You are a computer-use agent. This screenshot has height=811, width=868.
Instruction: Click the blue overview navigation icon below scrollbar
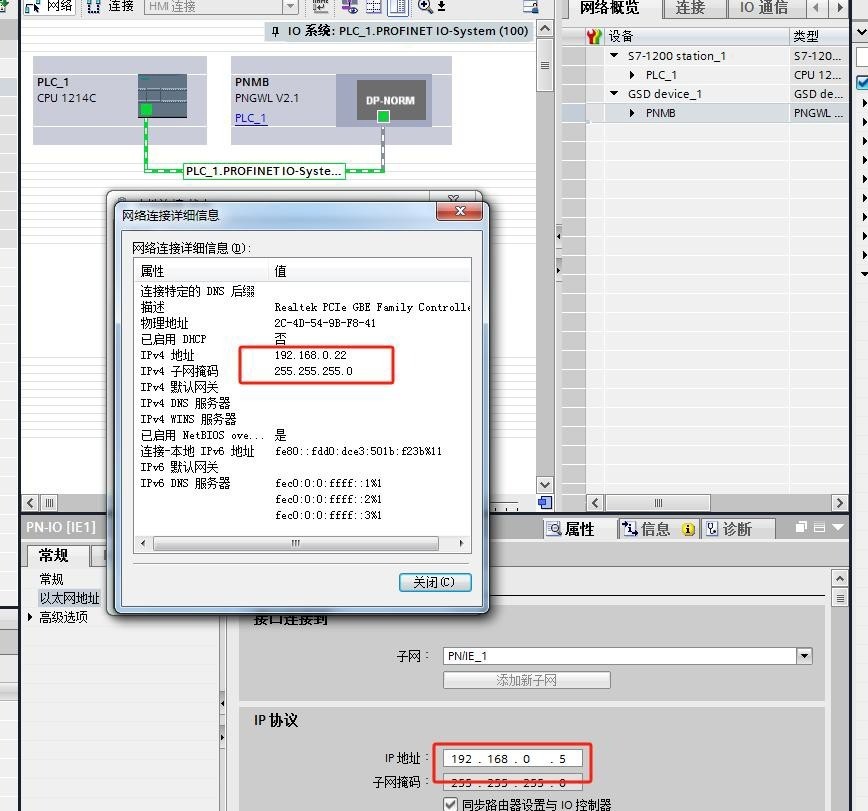545,503
